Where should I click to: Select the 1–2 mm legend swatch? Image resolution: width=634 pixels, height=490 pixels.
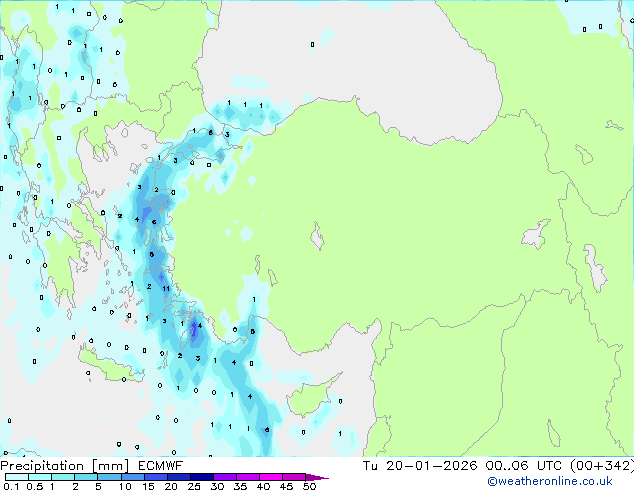63,477
